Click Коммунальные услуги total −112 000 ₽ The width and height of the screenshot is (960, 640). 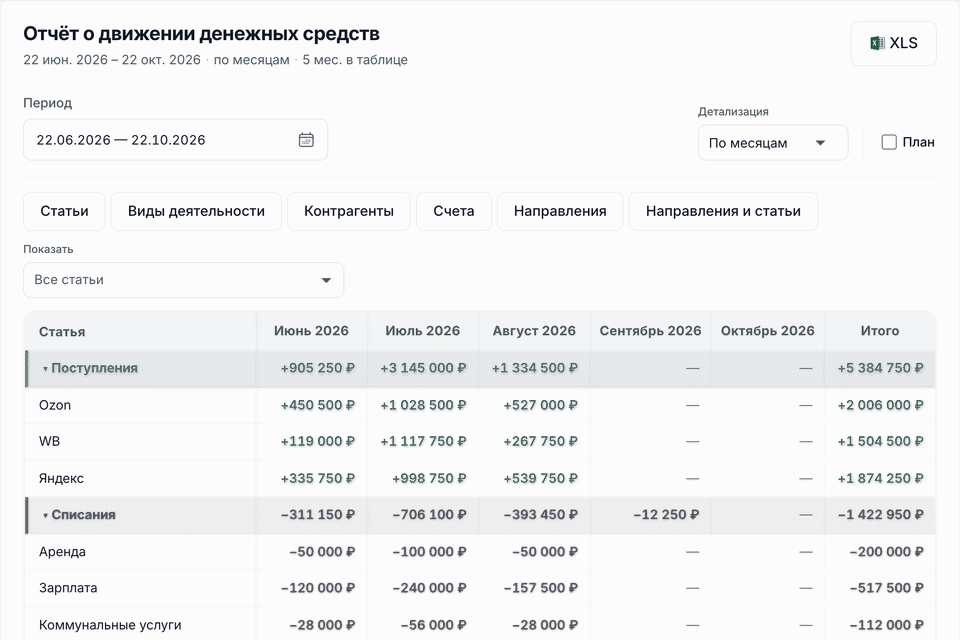pyautogui.click(x=887, y=625)
